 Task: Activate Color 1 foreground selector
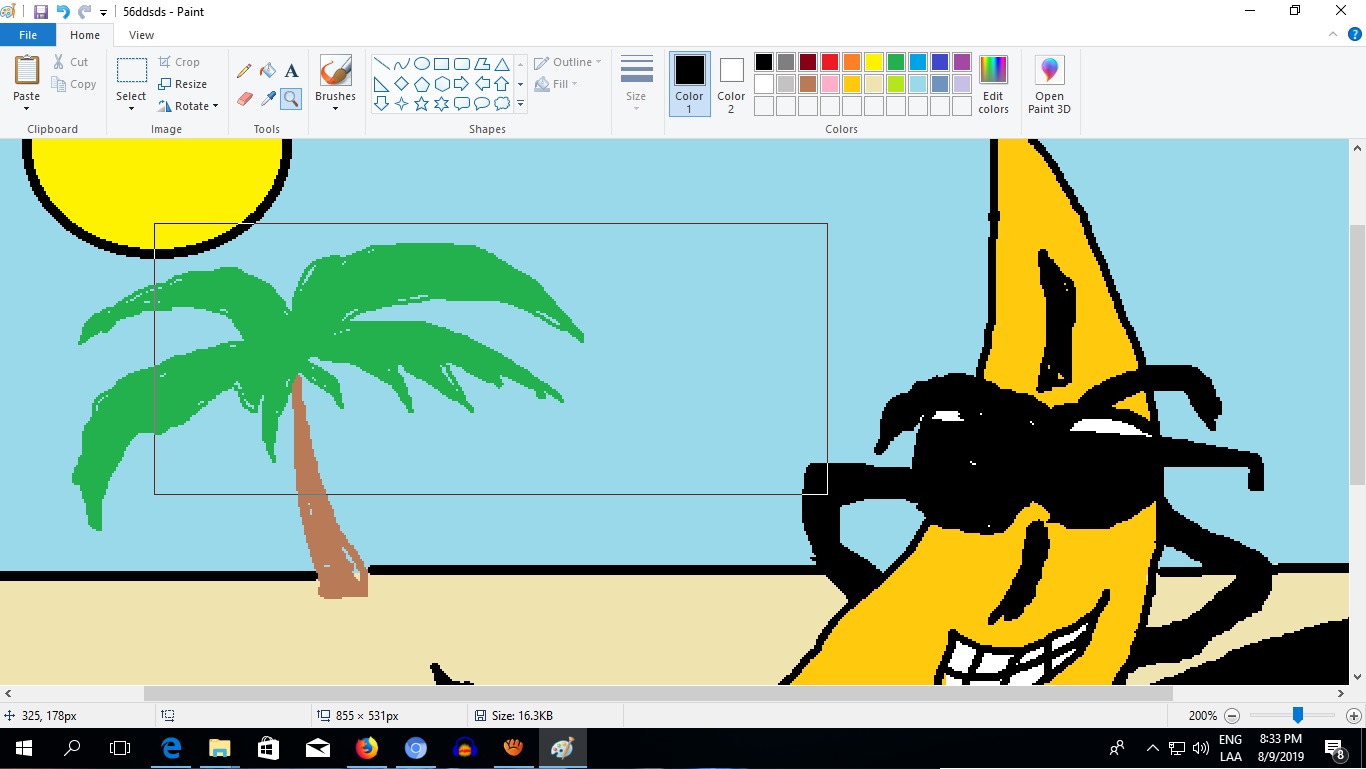click(x=689, y=84)
